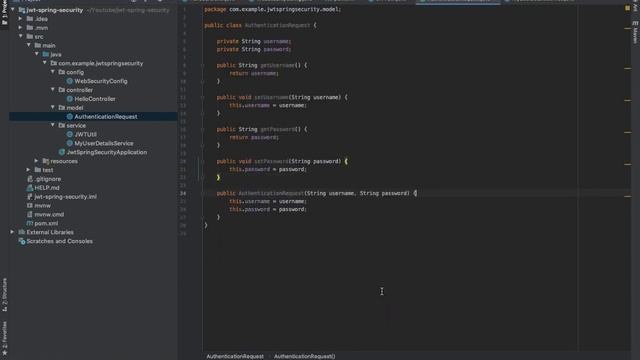Select the AuthenticationRequest() constructor breadcrumb

tap(304, 356)
